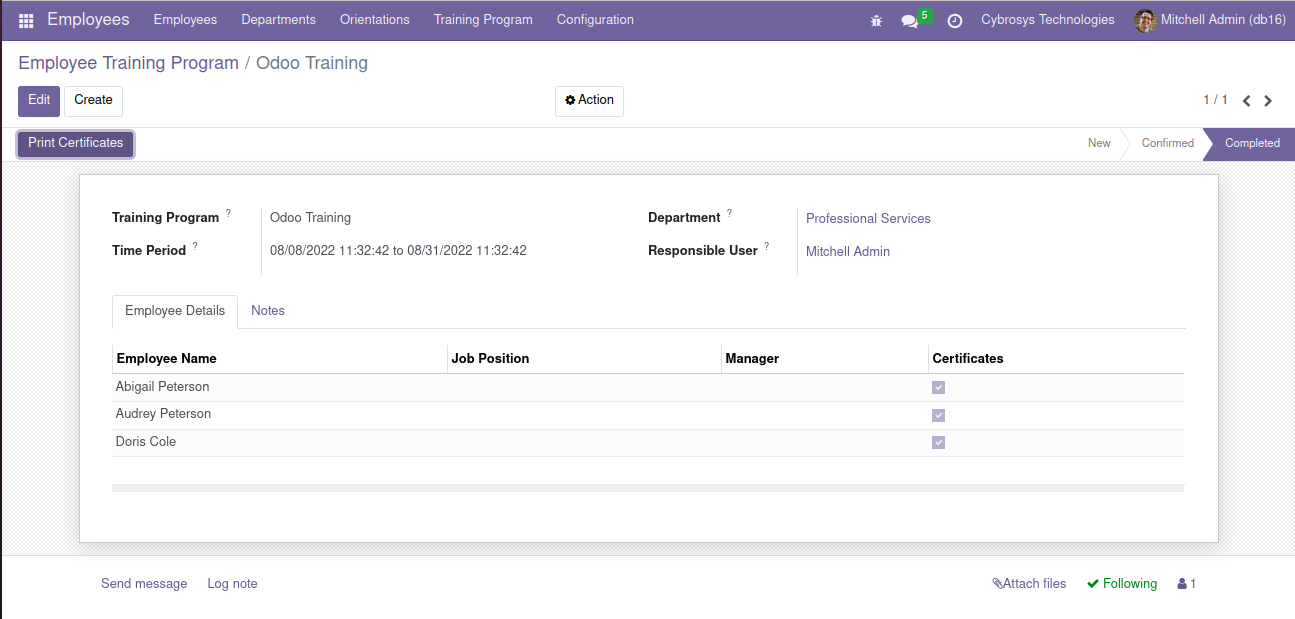Go to next record arrow

[1268, 101]
